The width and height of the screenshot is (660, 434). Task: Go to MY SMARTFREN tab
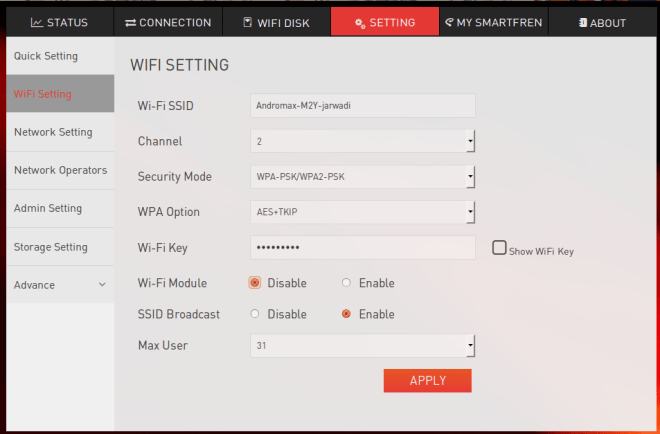pyautogui.click(x=494, y=21)
